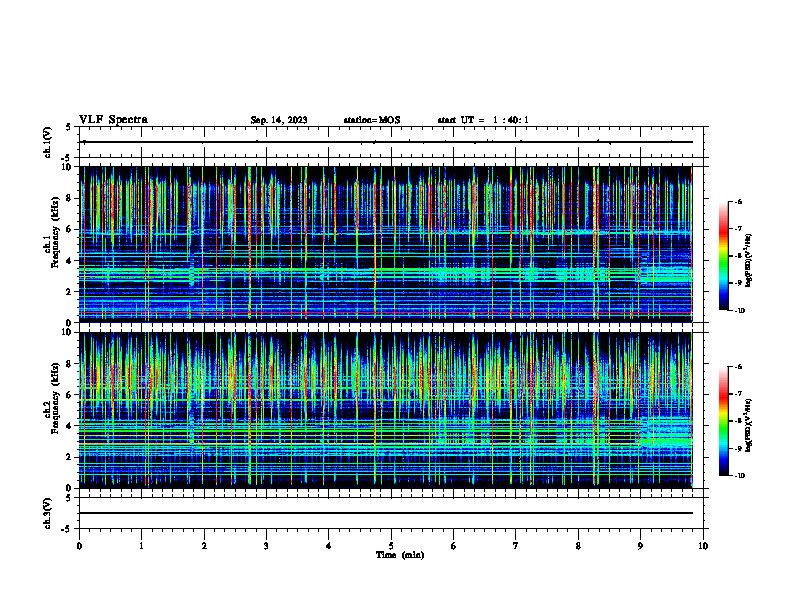Click time axis tick label "8"
Image resolution: width=792 pixels, height=612 pixels.
point(578,546)
